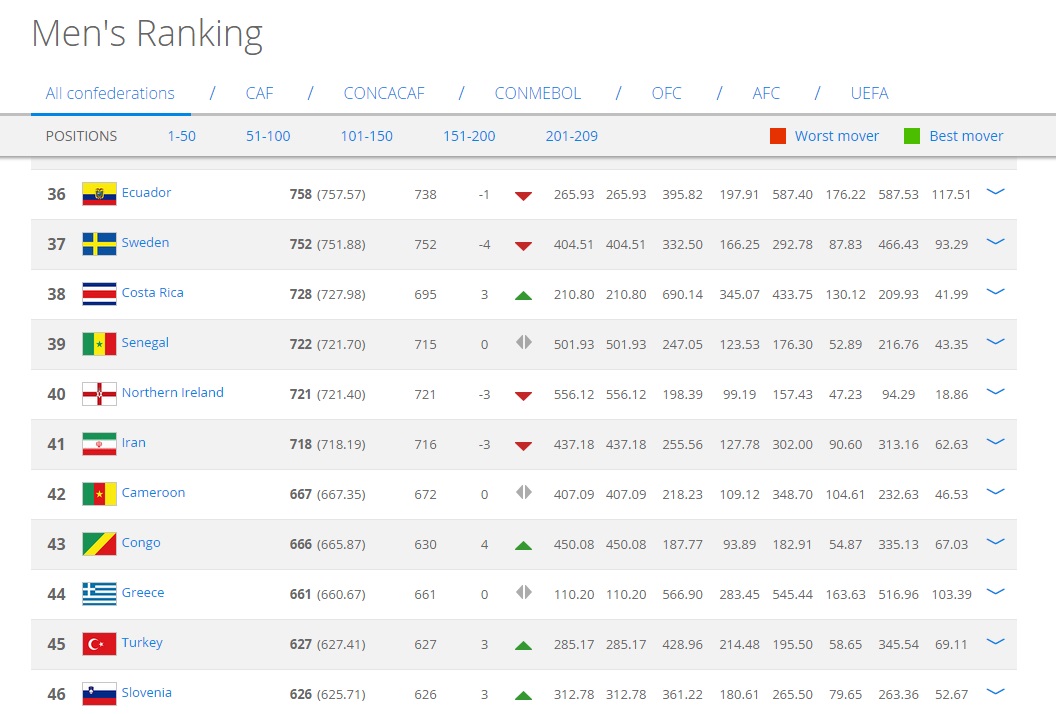Click the Slovenia flag icon
The image size is (1056, 714).
click(x=99, y=694)
